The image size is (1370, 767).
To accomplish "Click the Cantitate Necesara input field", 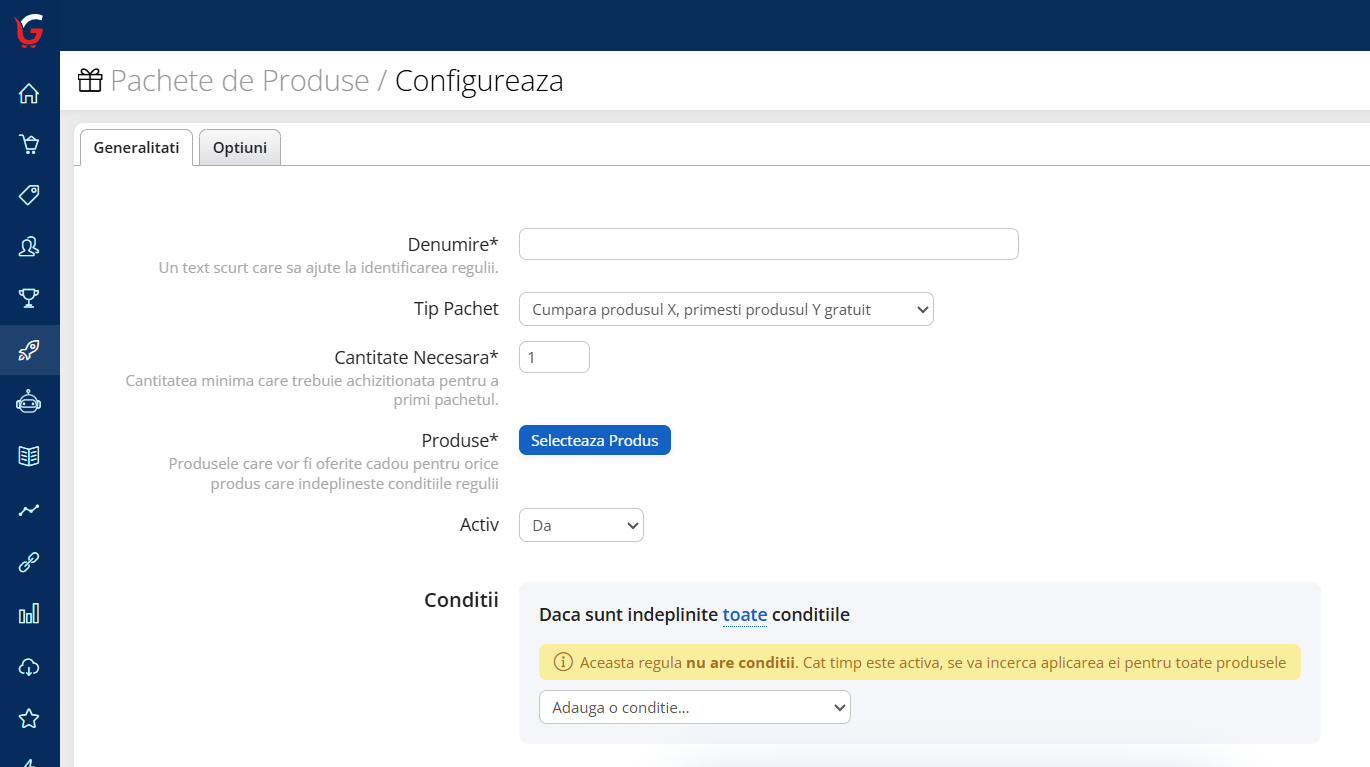I will [554, 357].
